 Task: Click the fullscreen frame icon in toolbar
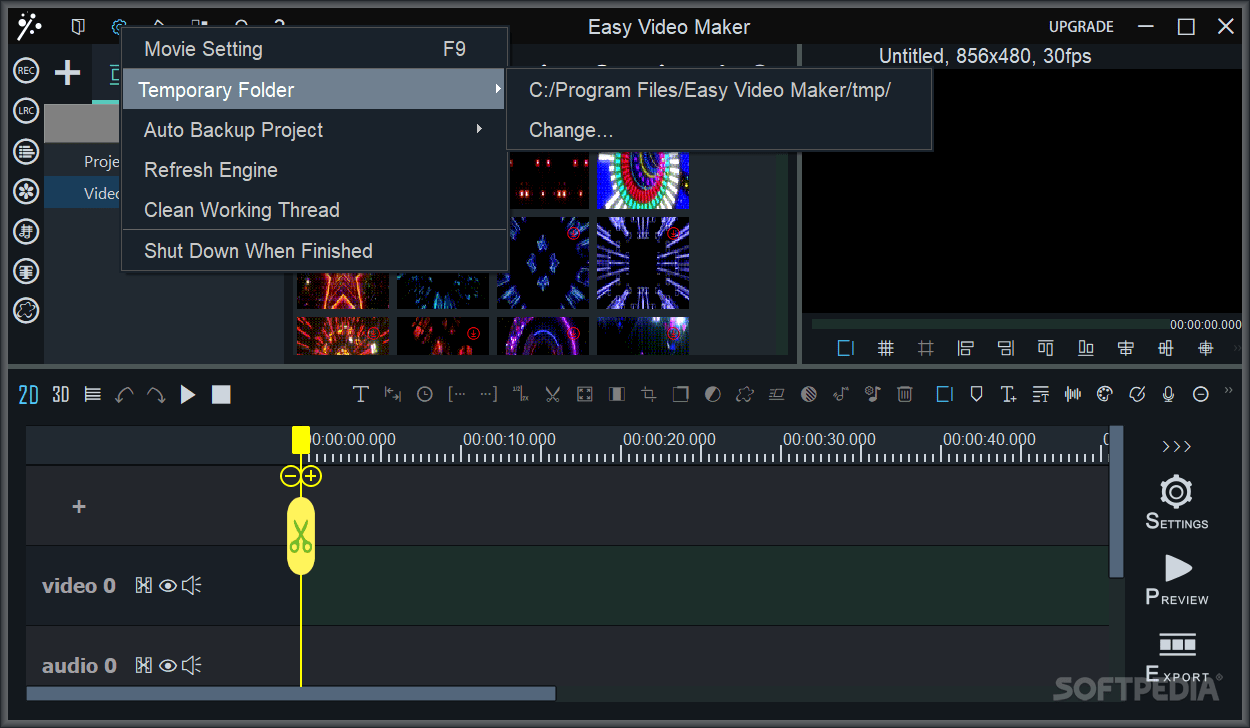(584, 394)
